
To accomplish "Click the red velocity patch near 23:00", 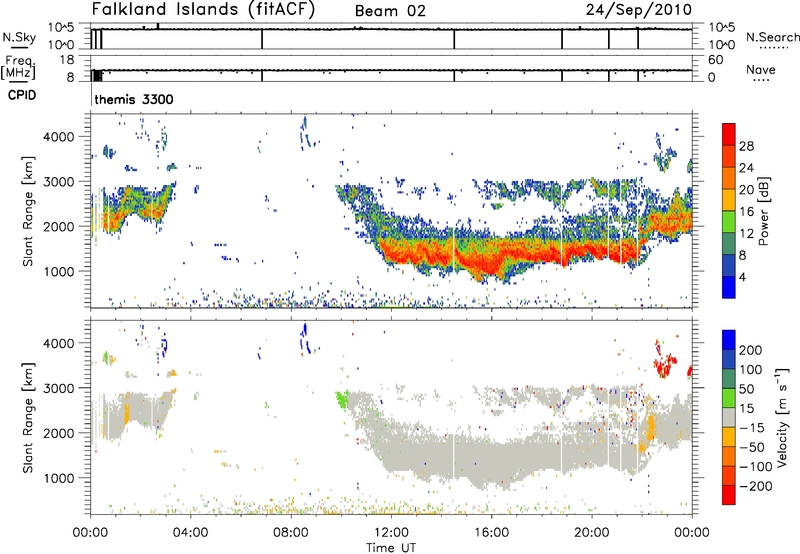I will pyautogui.click(x=665, y=361).
